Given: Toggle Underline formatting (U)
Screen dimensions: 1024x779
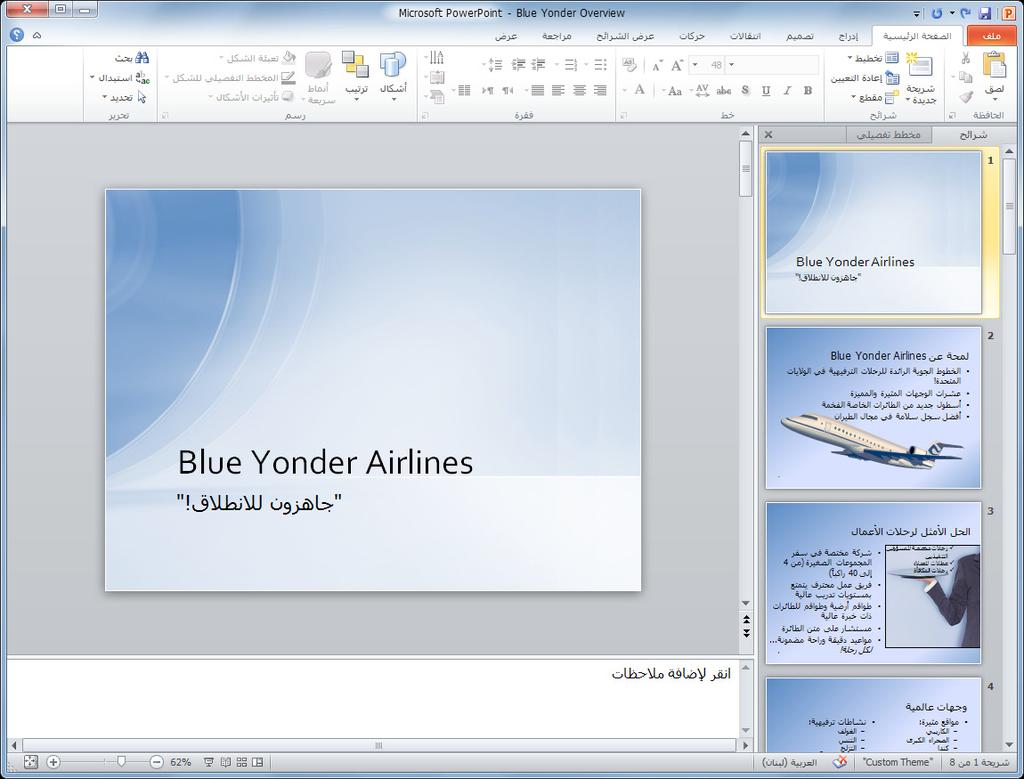Looking at the screenshot, I should [766, 91].
